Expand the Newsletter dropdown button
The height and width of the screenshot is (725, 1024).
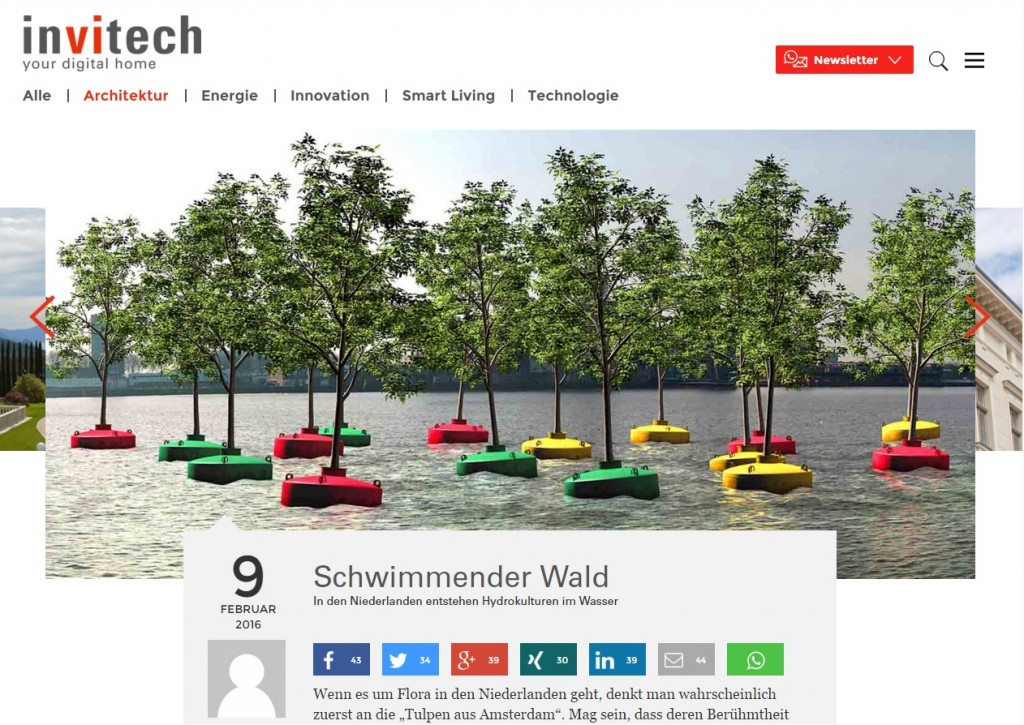click(844, 59)
